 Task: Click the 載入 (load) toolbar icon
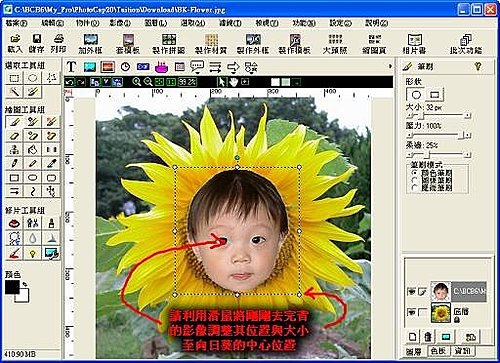(15, 44)
